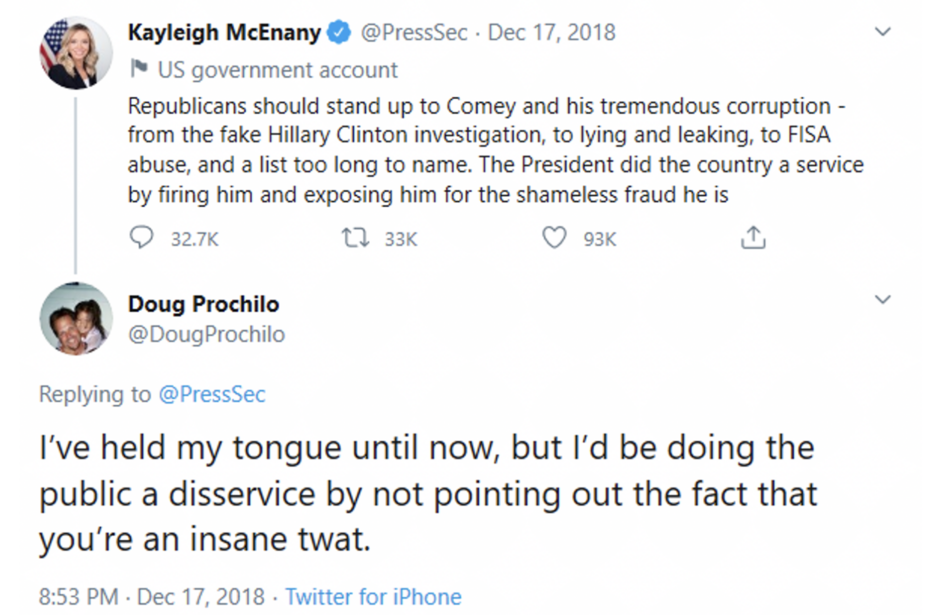This screenshot has height=615, width=930.
Task: Click the reply text starting "I've held my tongue"
Action: coord(427,493)
